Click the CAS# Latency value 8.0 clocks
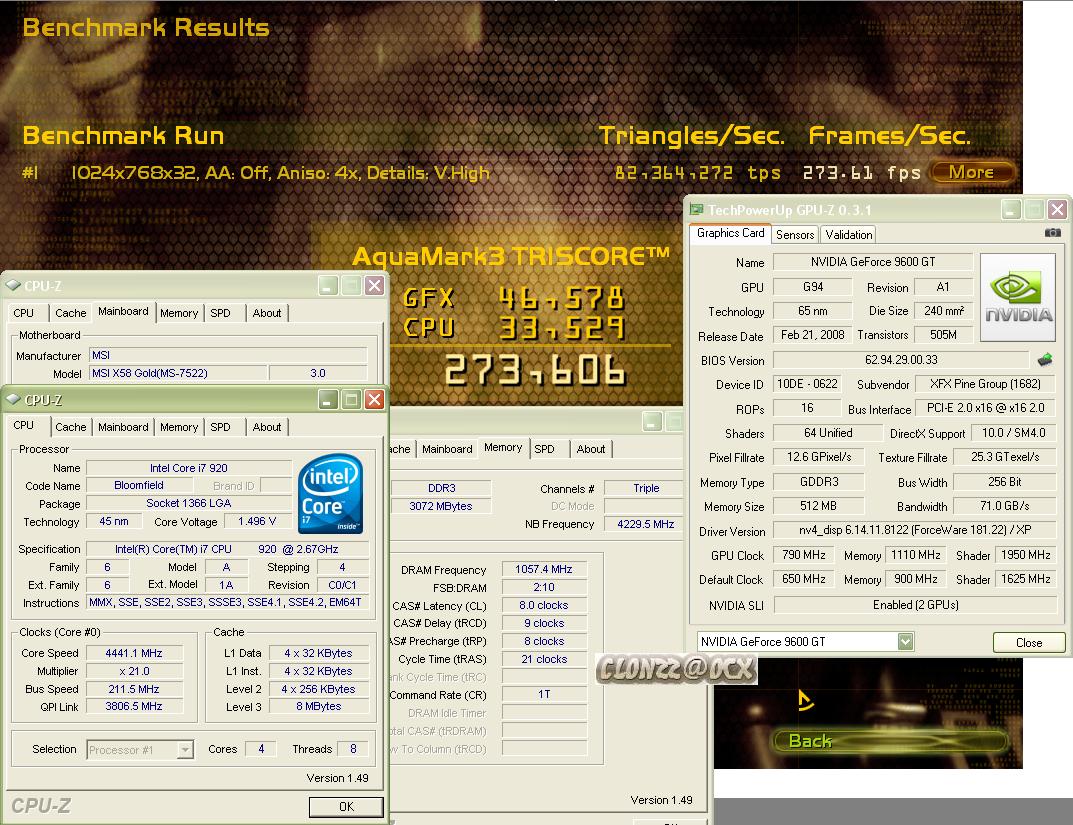Screen dimensions: 1073x825 [544, 605]
